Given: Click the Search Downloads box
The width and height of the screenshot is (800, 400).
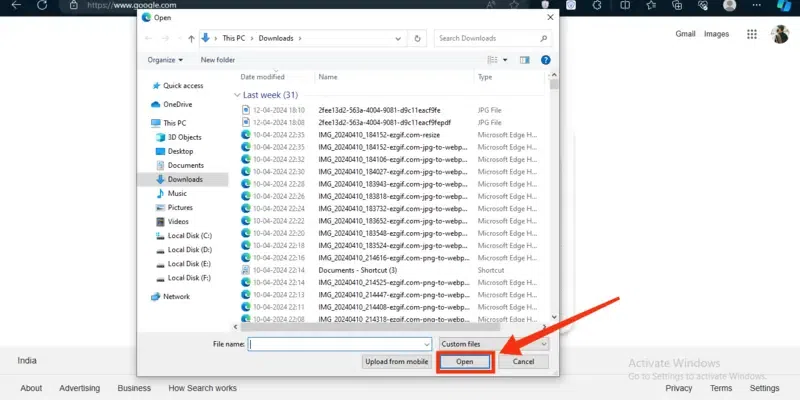Looking at the screenshot, I should tap(493, 38).
